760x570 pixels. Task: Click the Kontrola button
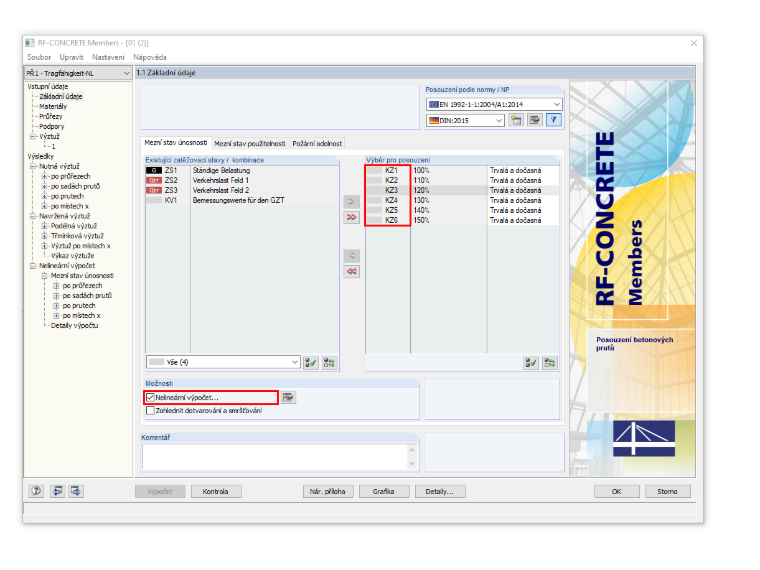(x=215, y=491)
